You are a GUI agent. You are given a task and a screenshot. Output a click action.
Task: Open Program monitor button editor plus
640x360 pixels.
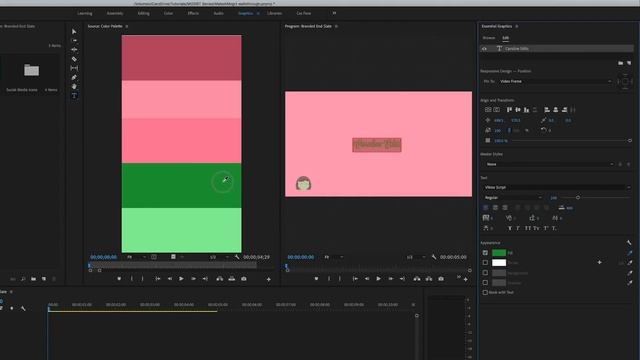[x=465, y=280]
